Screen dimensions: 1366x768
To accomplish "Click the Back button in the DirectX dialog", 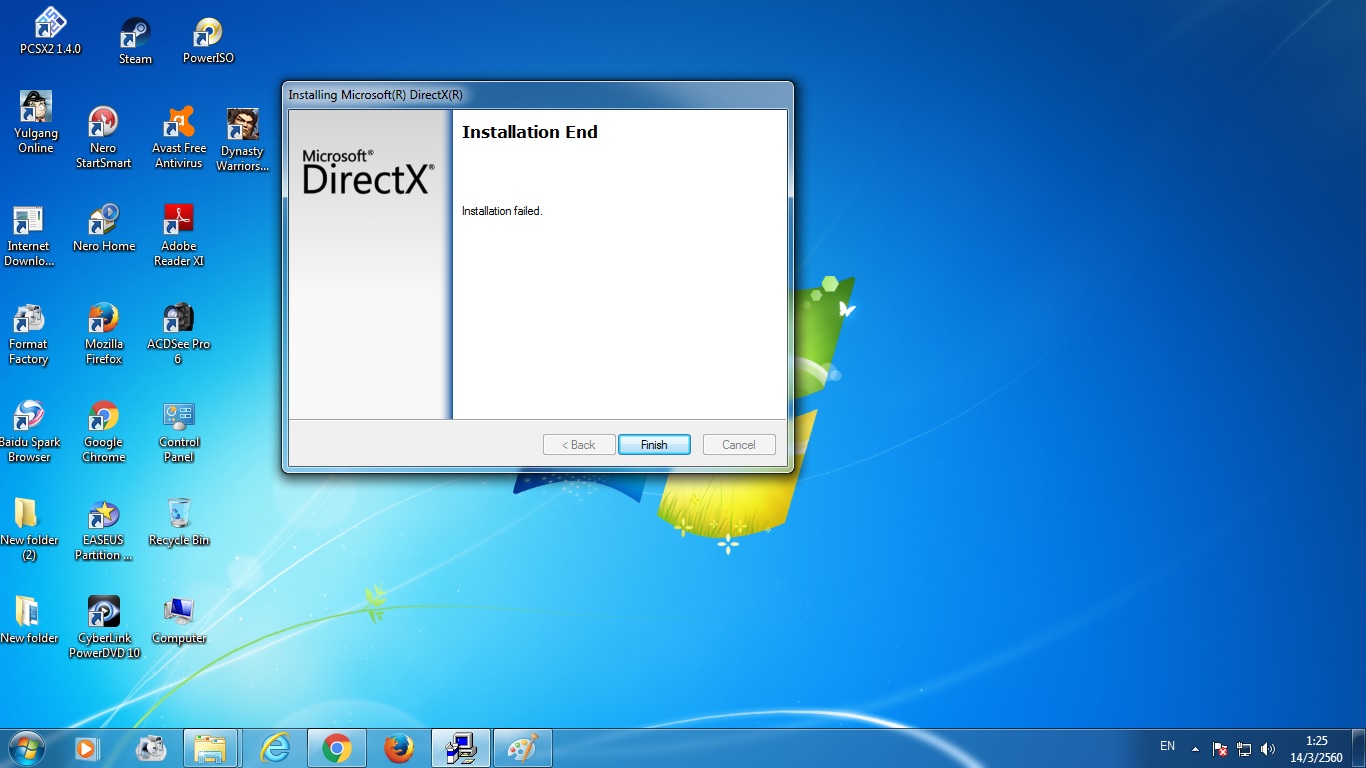I will click(579, 445).
